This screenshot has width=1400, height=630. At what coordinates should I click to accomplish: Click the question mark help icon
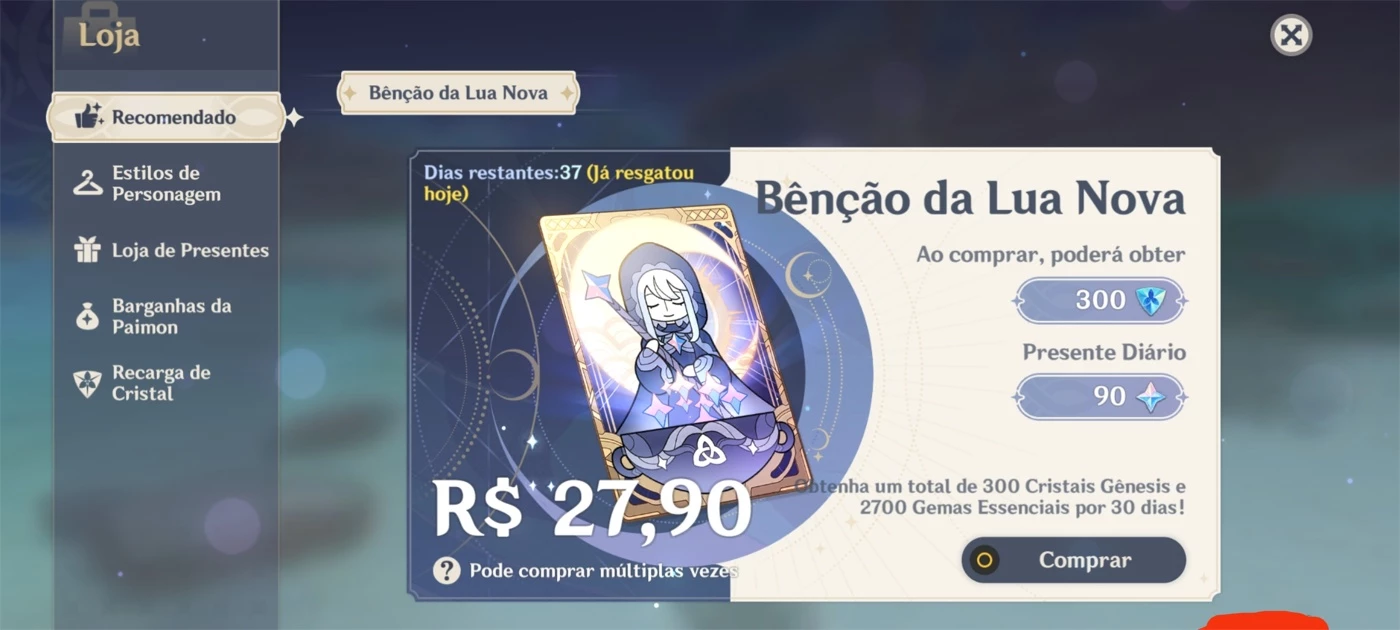pos(447,570)
